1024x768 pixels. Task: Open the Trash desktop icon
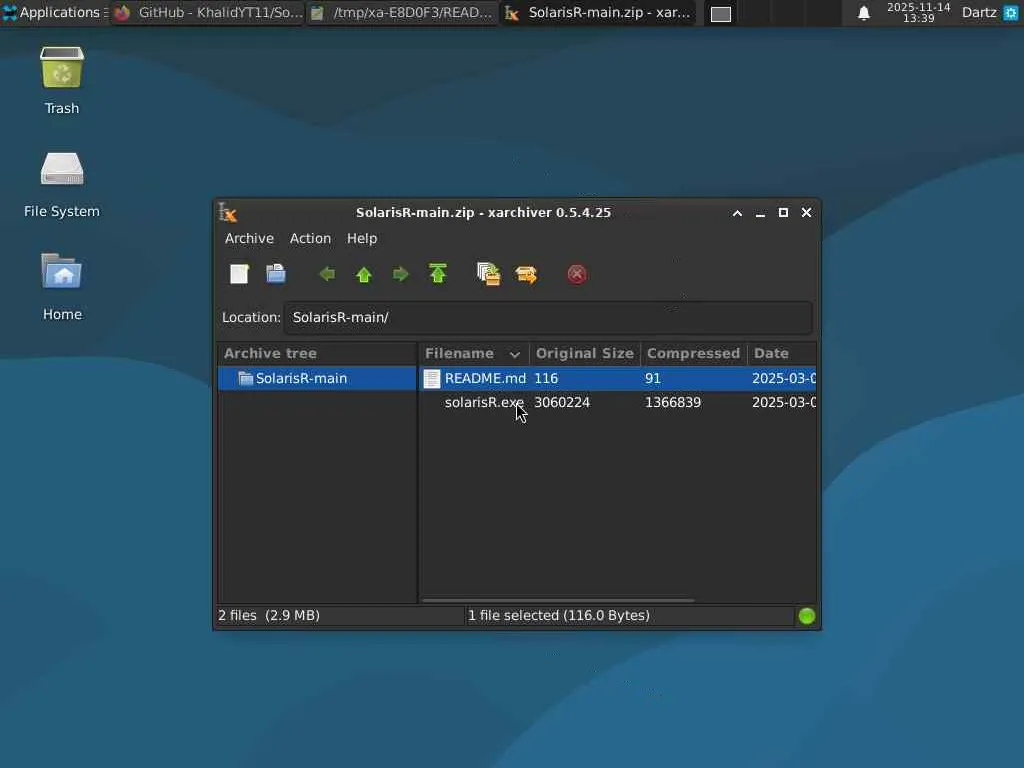pos(62,80)
